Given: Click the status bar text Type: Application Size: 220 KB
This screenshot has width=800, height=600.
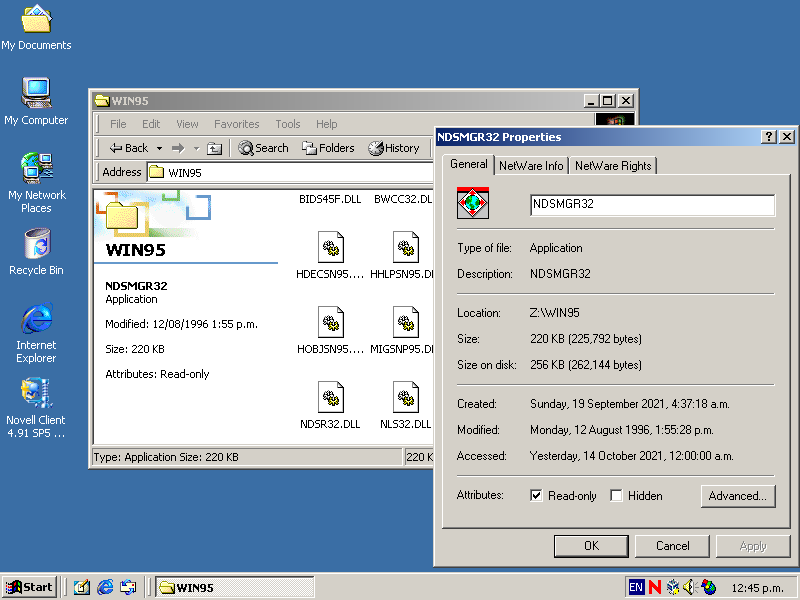Looking at the screenshot, I should pyautogui.click(x=166, y=457).
